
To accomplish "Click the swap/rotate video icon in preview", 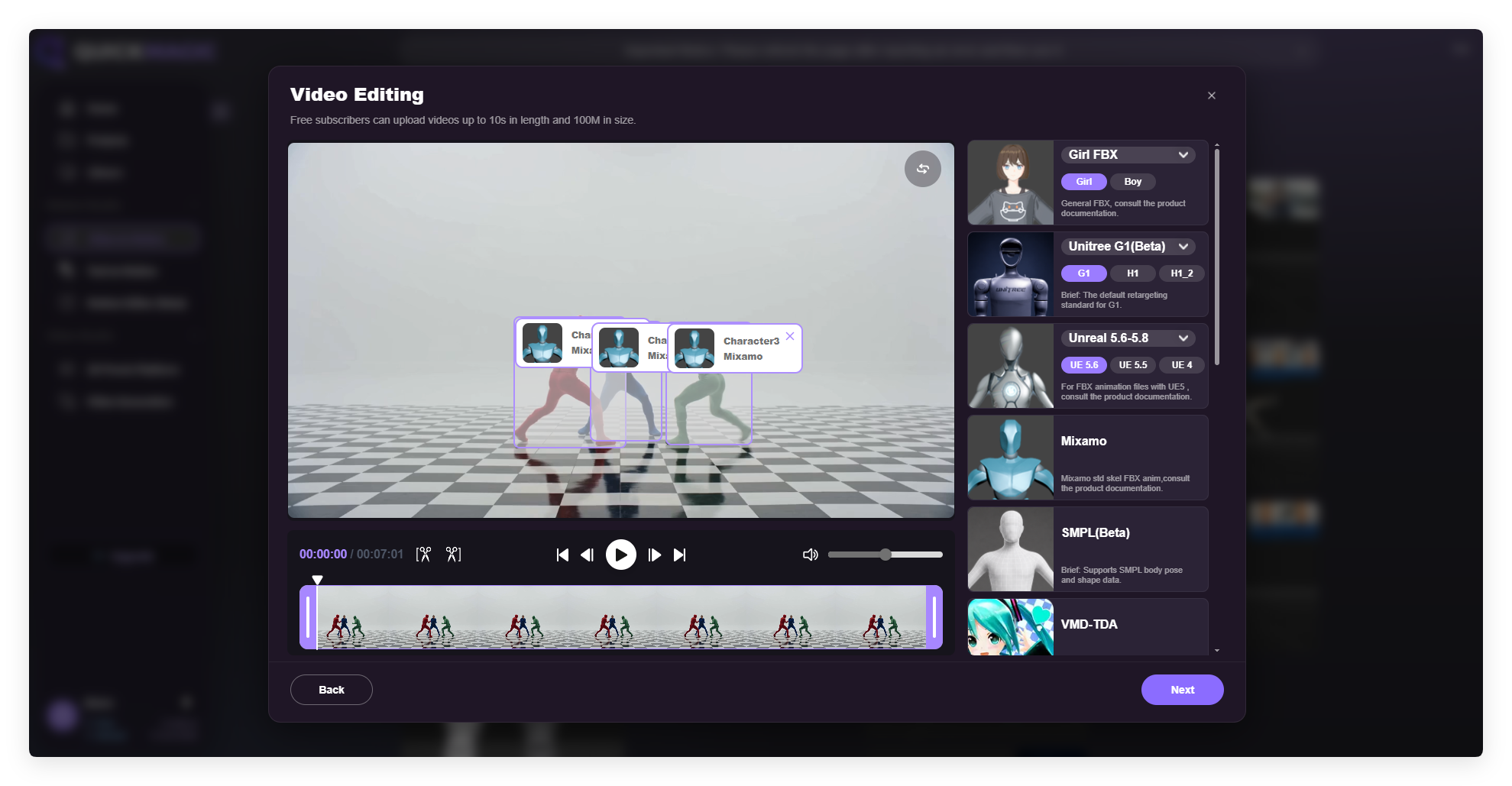I will click(922, 169).
